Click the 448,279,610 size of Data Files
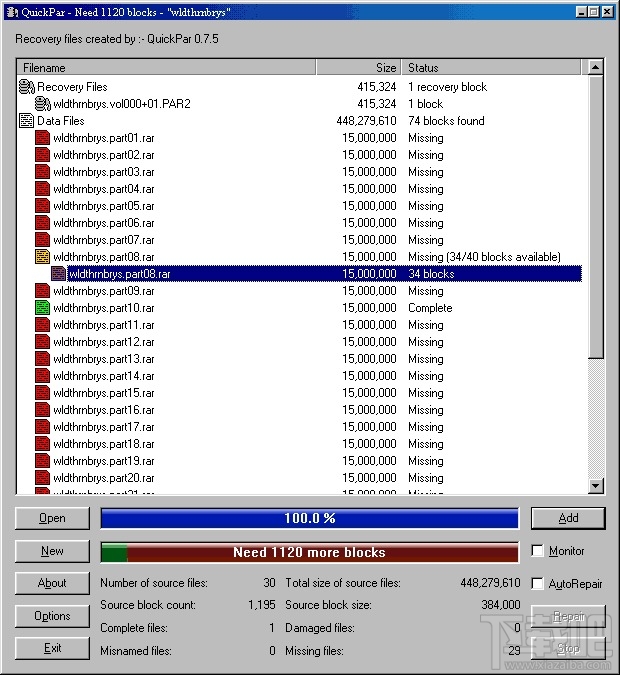This screenshot has width=620, height=675. click(366, 121)
